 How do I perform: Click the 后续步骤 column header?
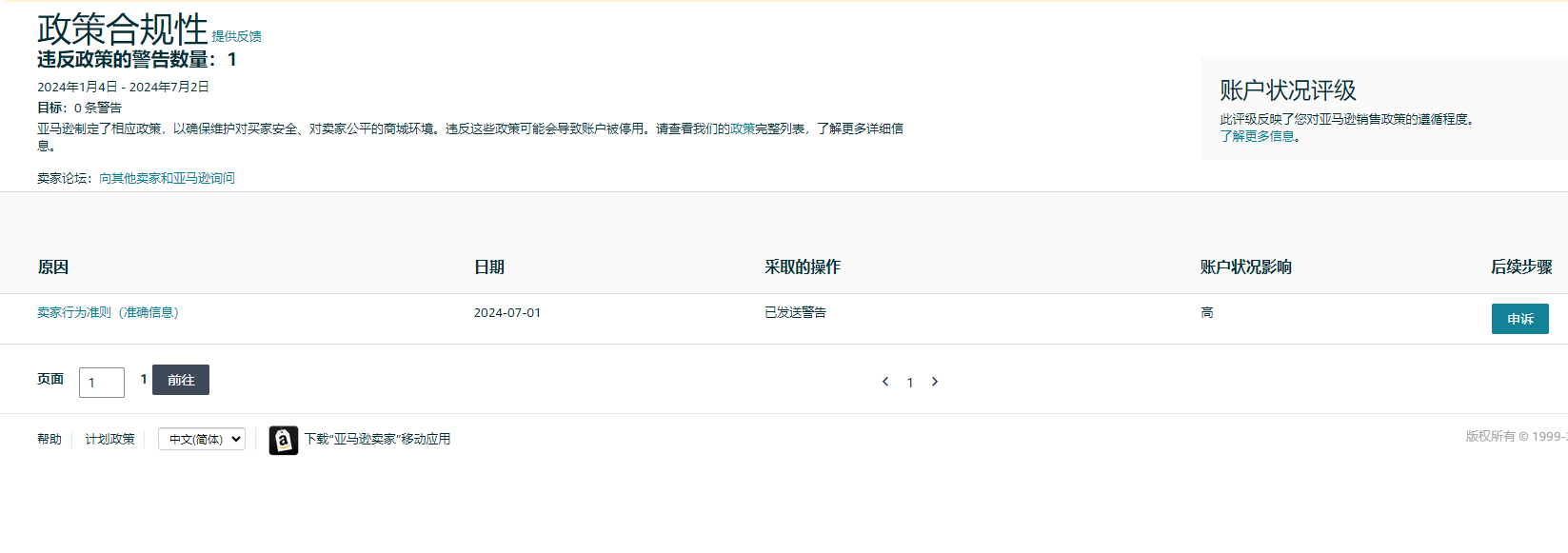click(1521, 267)
